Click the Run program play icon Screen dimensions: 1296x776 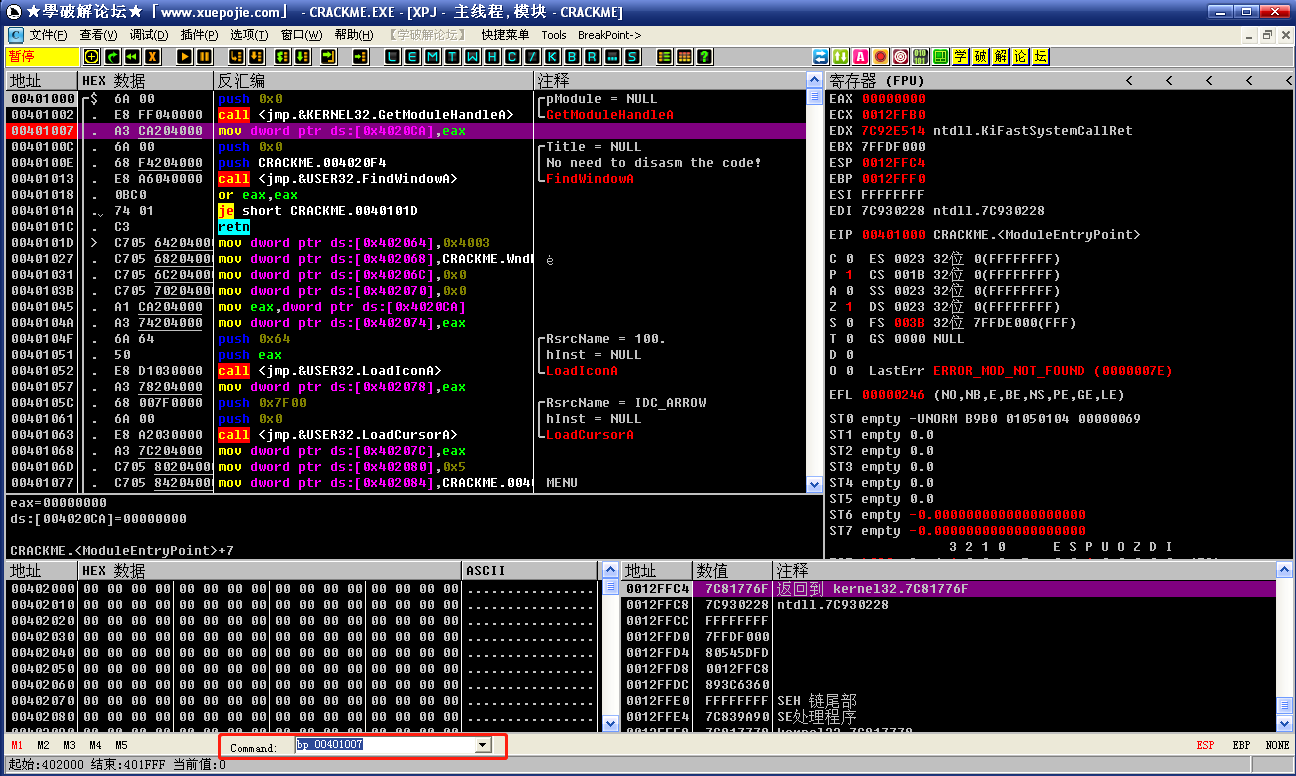(x=184, y=57)
